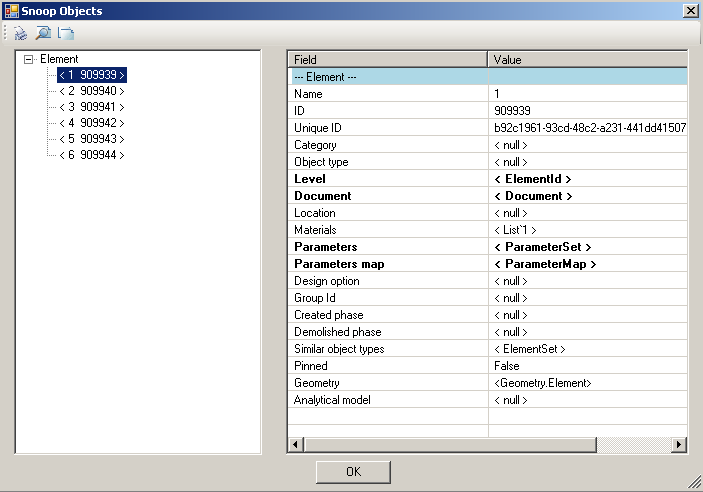
Task: Click the Geometry field label
Action: pyautogui.click(x=317, y=383)
